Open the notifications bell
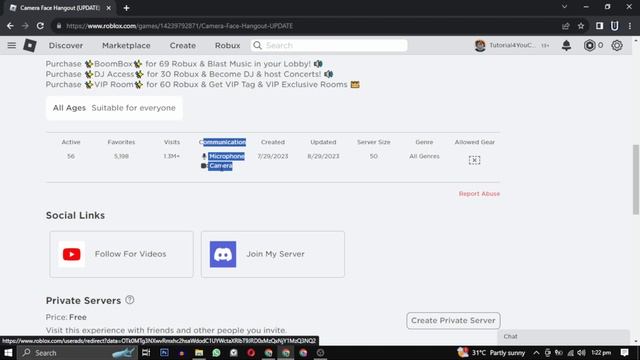The height and width of the screenshot is (360, 640). pos(566,45)
